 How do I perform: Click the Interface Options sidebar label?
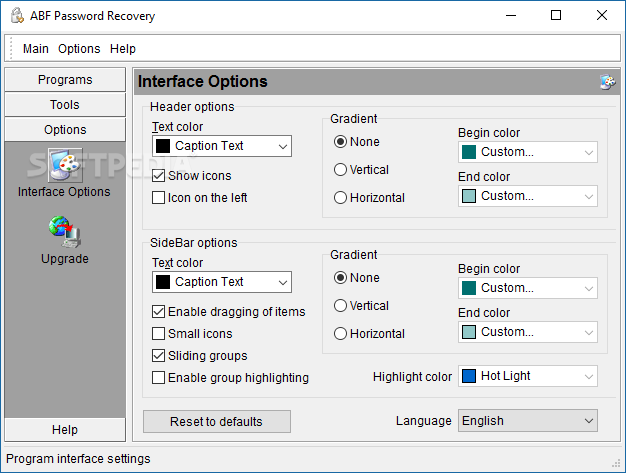(64, 192)
